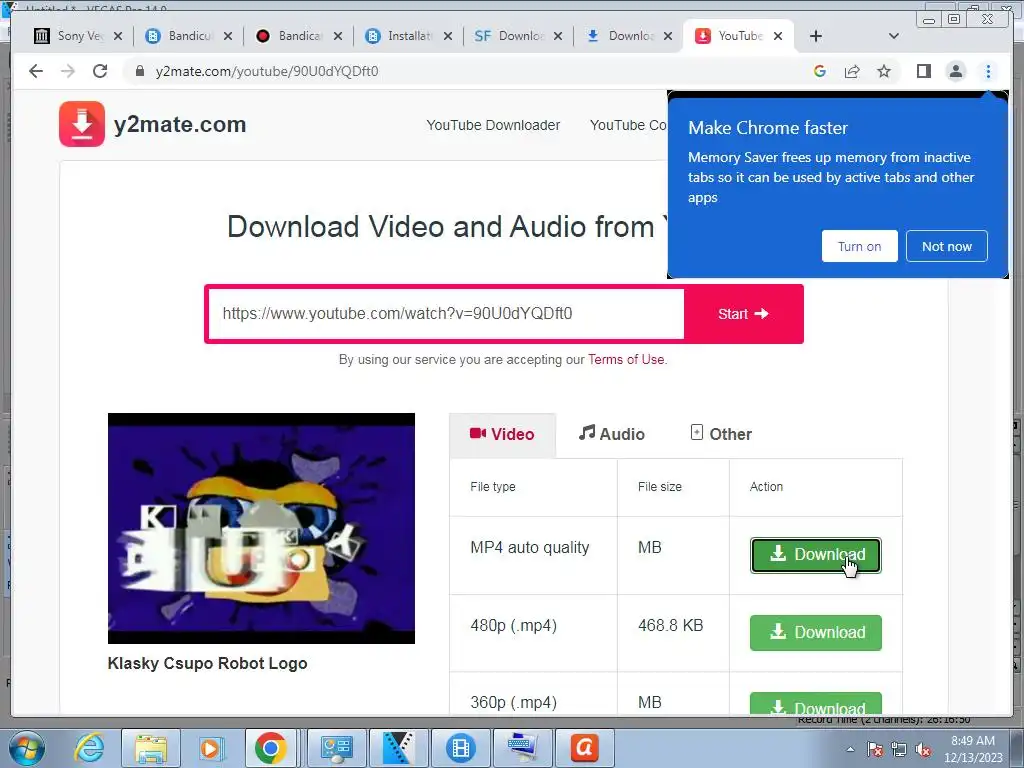Download the 360p mp4 version
Viewport: 1024px width, 768px height.
816,703
